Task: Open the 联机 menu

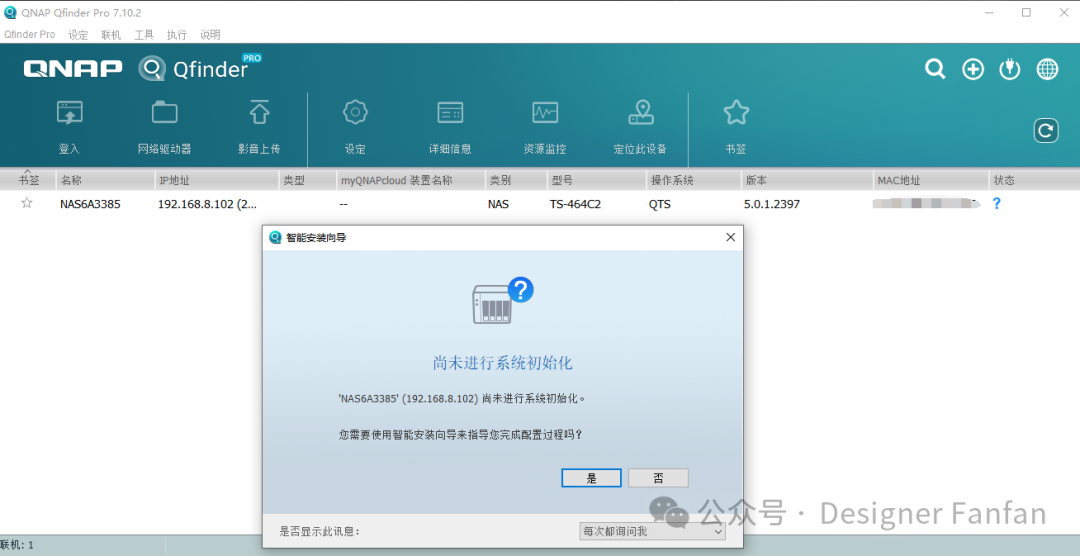Action: pos(111,34)
